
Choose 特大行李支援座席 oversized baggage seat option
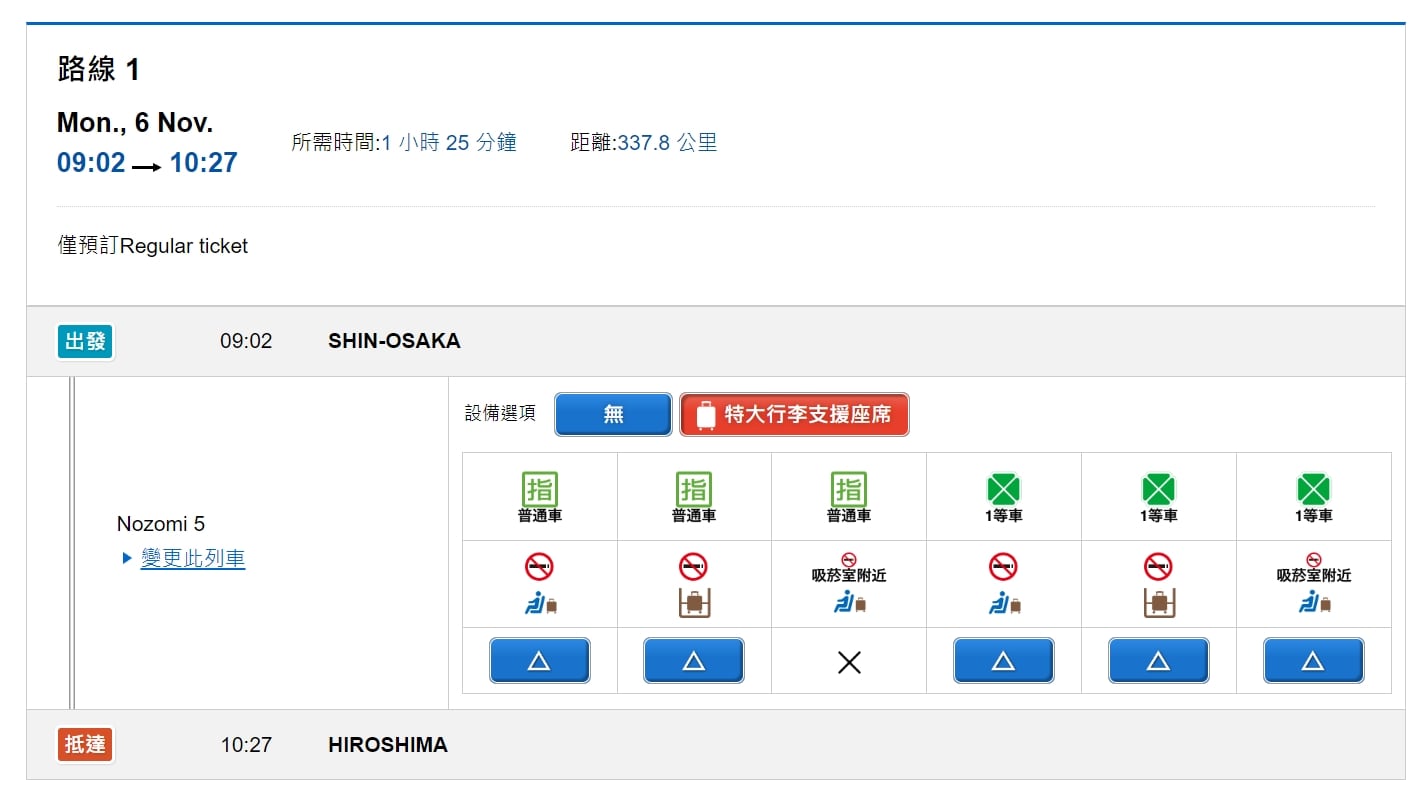[794, 414]
